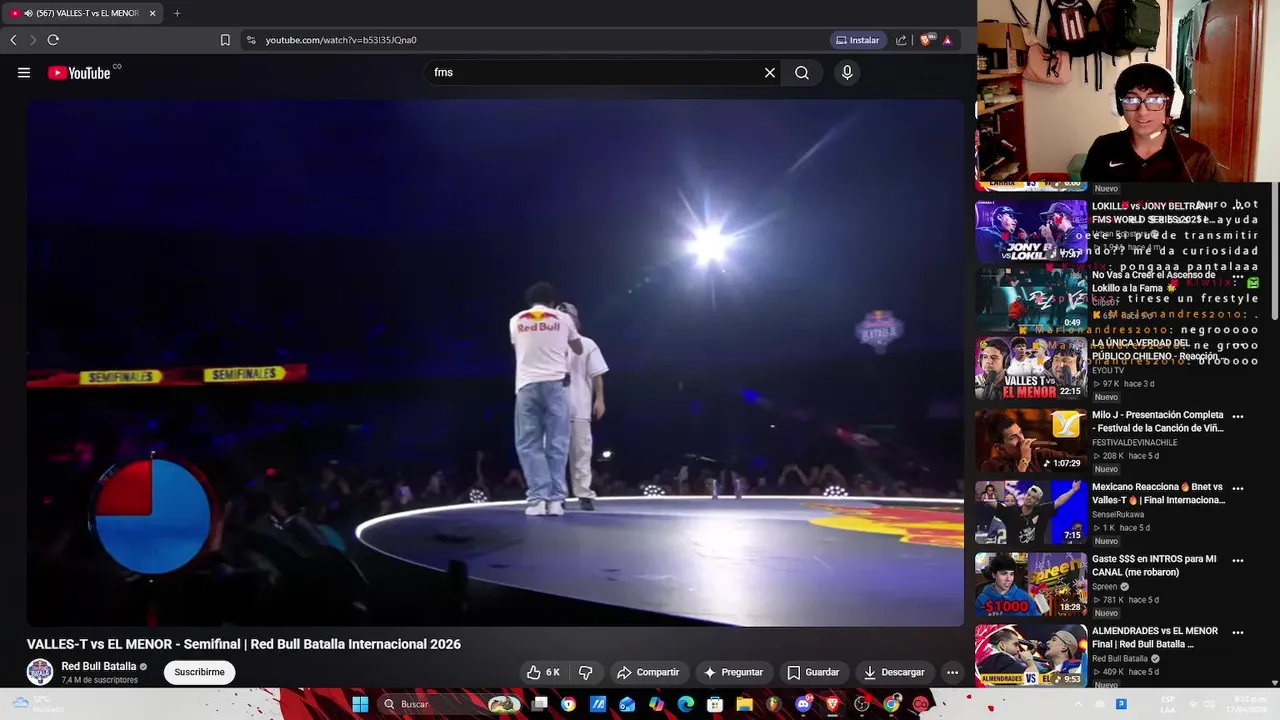Open the LOKILLO vs JONY BELTRAN thumbnail
This screenshot has width=1280, height=720.
point(1031,231)
